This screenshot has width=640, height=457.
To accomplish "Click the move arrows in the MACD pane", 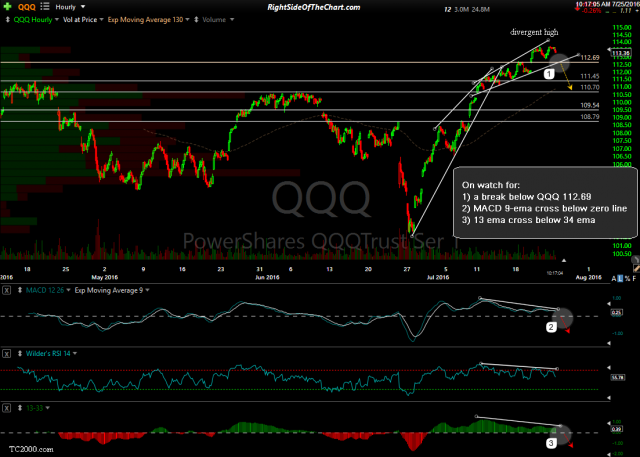I will pos(20,291).
